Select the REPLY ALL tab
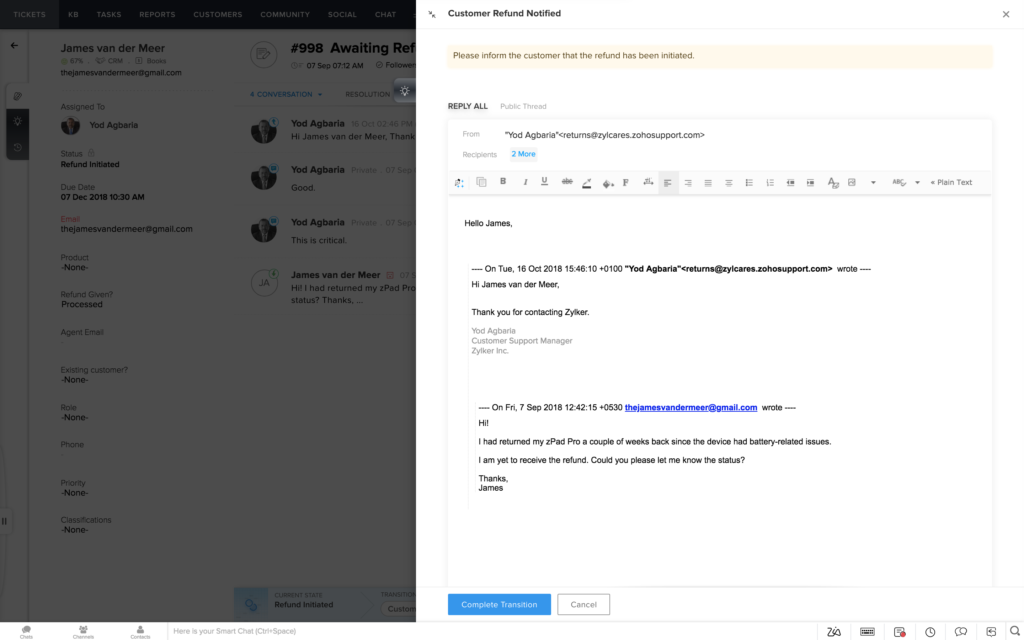This screenshot has height=640, width=1024. coord(468,106)
